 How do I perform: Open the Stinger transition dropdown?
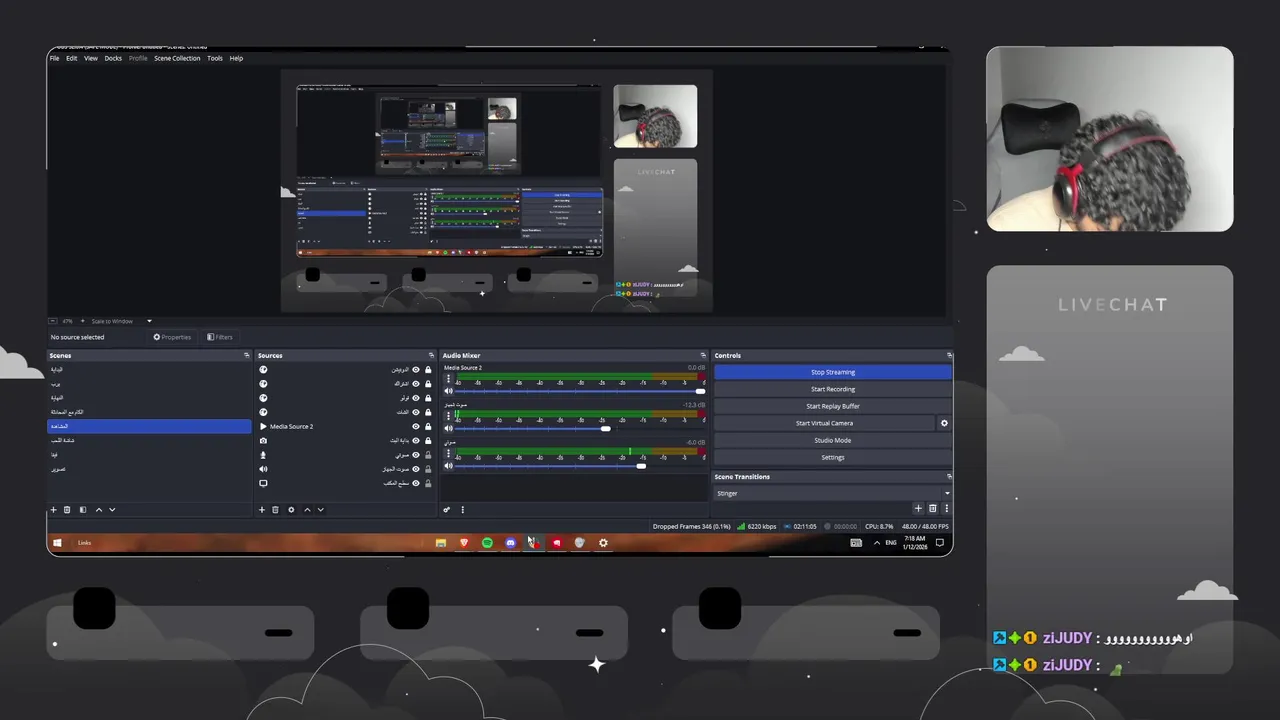coord(832,493)
